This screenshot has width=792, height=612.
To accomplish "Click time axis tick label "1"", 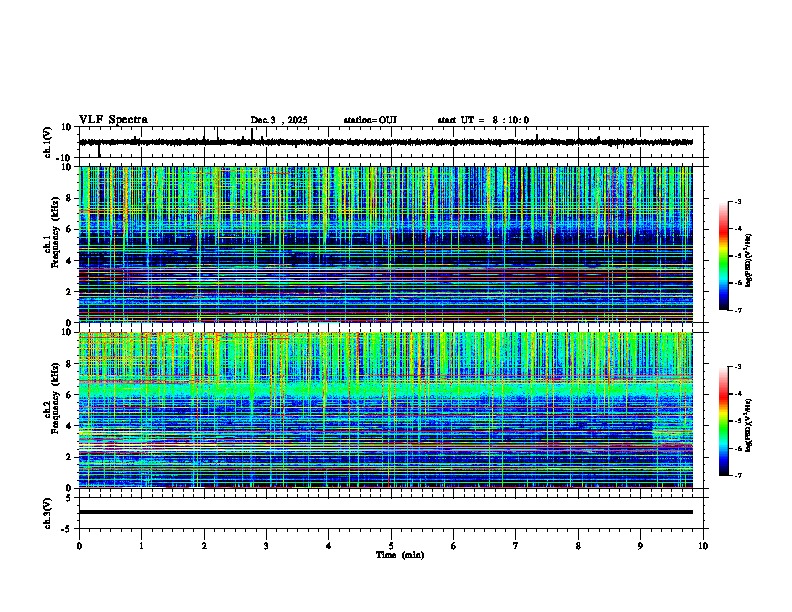I will click(x=141, y=546).
